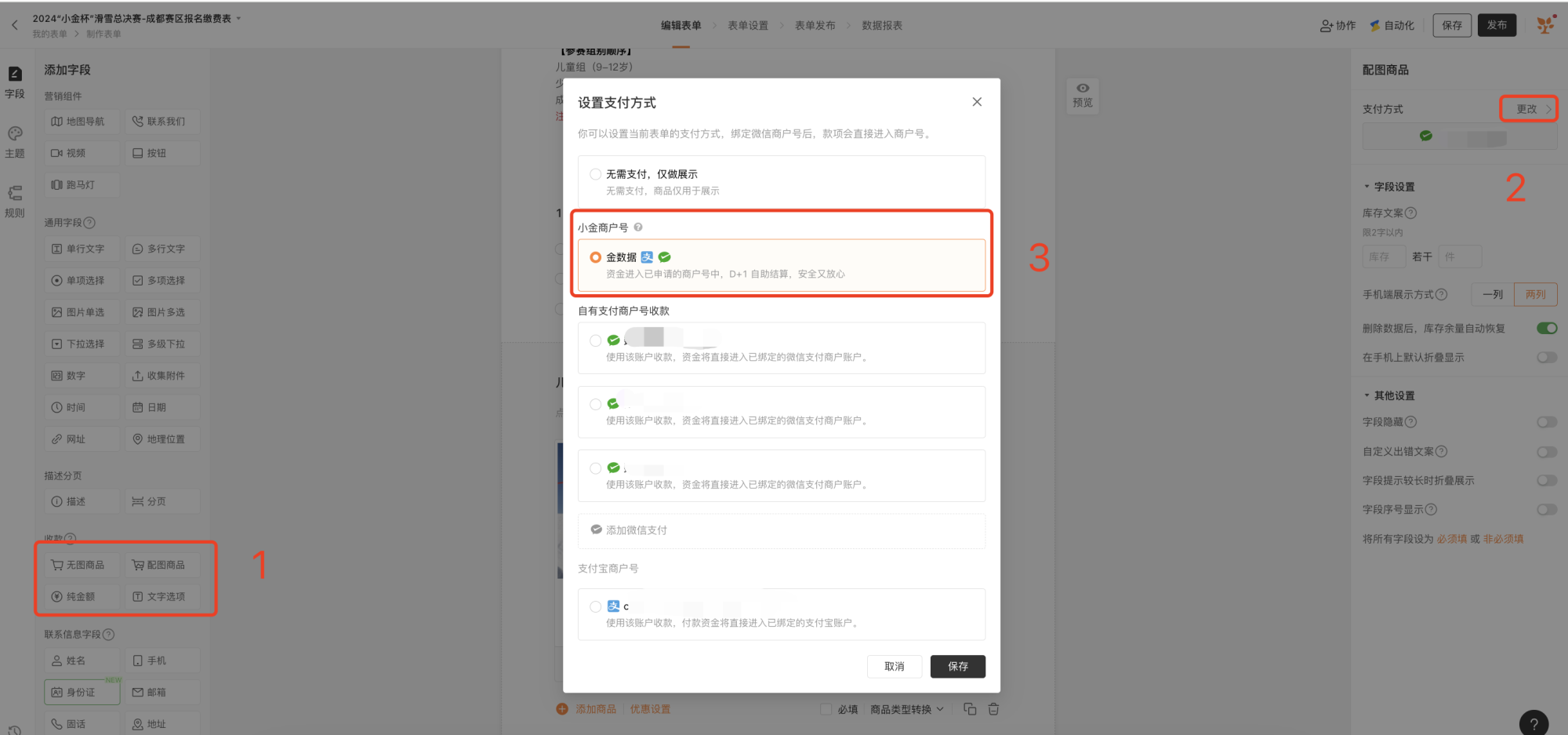Add the 多行文字 multi-line text field
The height and width of the screenshot is (735, 1568).
coord(162,249)
